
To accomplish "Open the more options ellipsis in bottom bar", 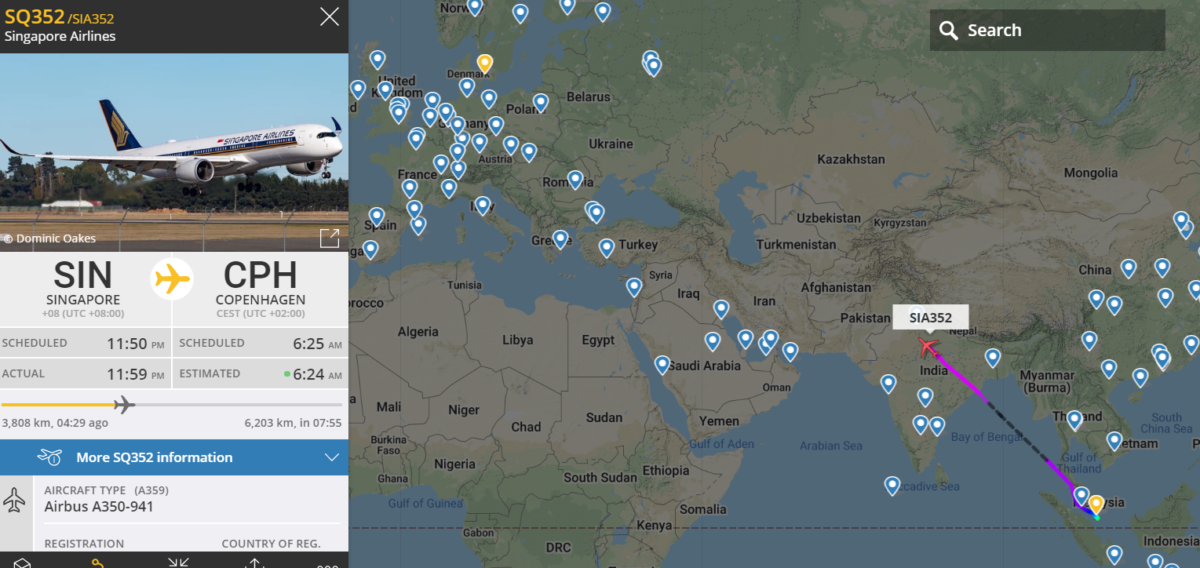I will (x=326, y=564).
